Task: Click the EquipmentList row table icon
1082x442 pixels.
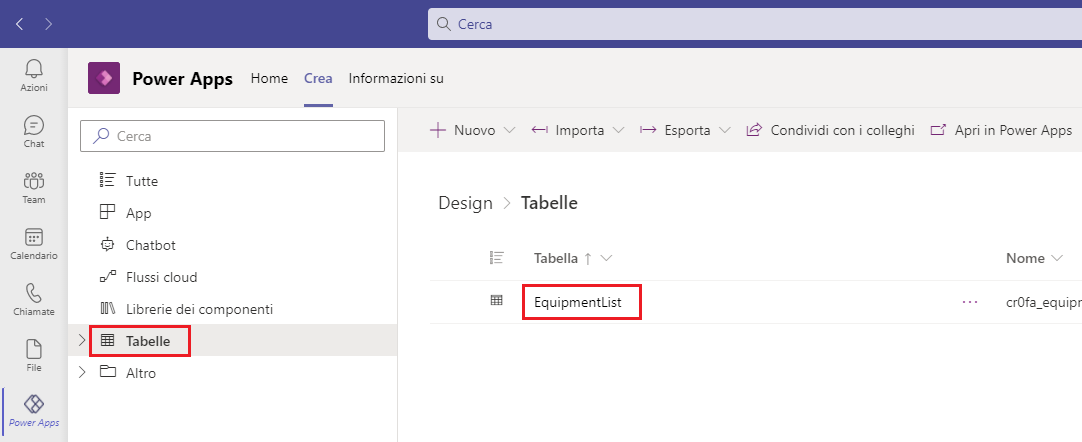Action: tap(496, 301)
